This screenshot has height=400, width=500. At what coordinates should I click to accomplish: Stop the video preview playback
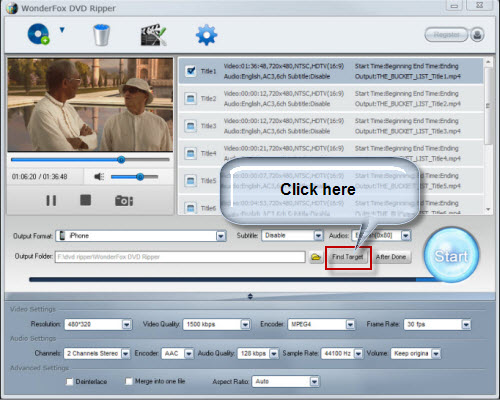(x=86, y=200)
